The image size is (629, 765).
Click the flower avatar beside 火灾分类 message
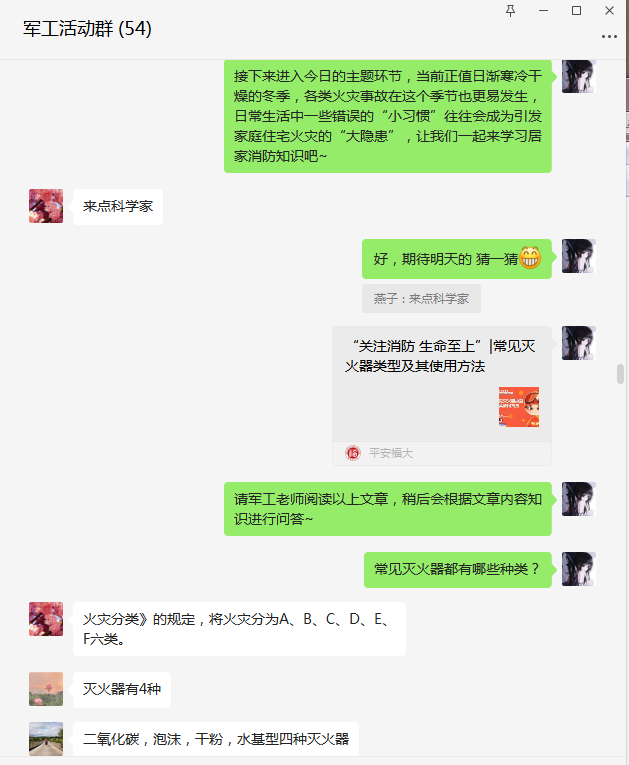click(x=46, y=619)
